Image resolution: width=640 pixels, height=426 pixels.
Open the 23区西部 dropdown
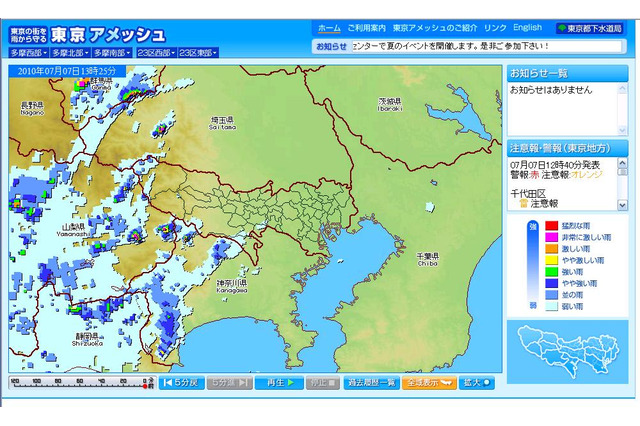(x=156, y=53)
